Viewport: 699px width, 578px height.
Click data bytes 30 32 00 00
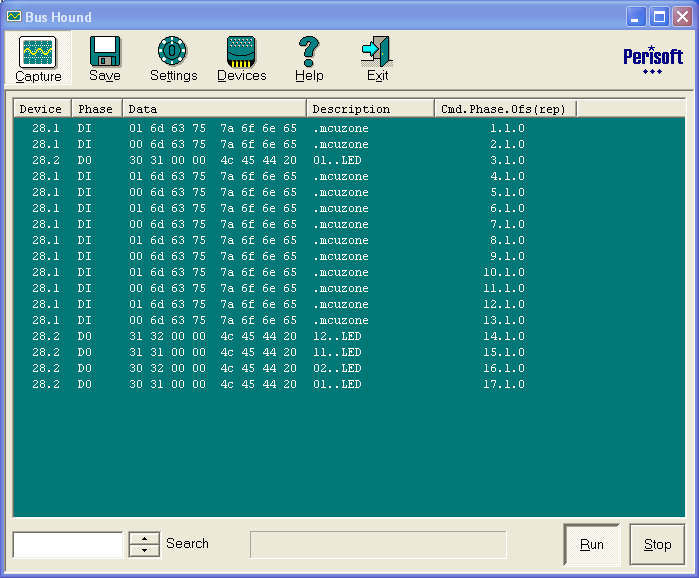168,369
